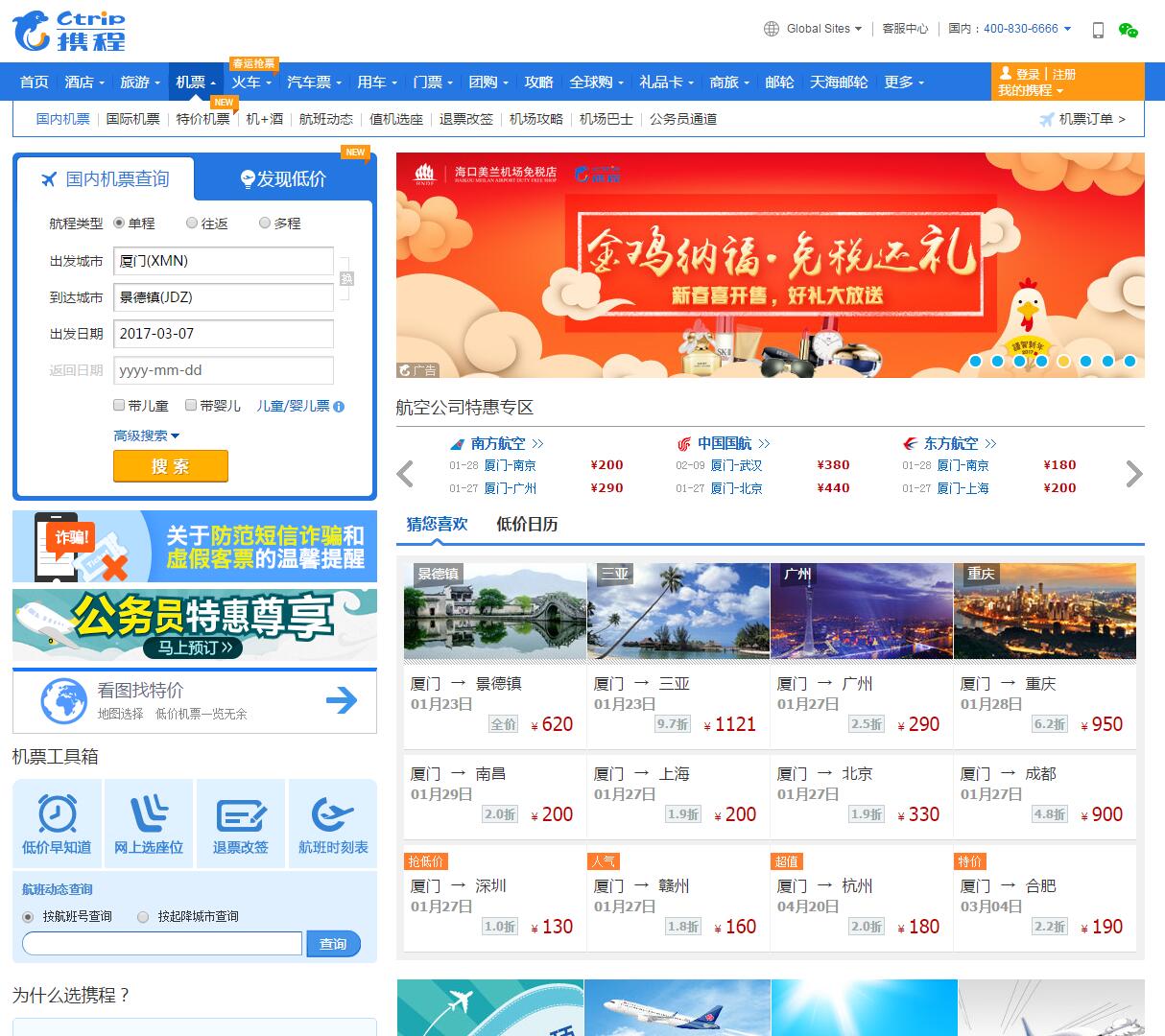This screenshot has height=1036, width=1165.
Task: Open the mobile phone app icon
Action: 1098,30
